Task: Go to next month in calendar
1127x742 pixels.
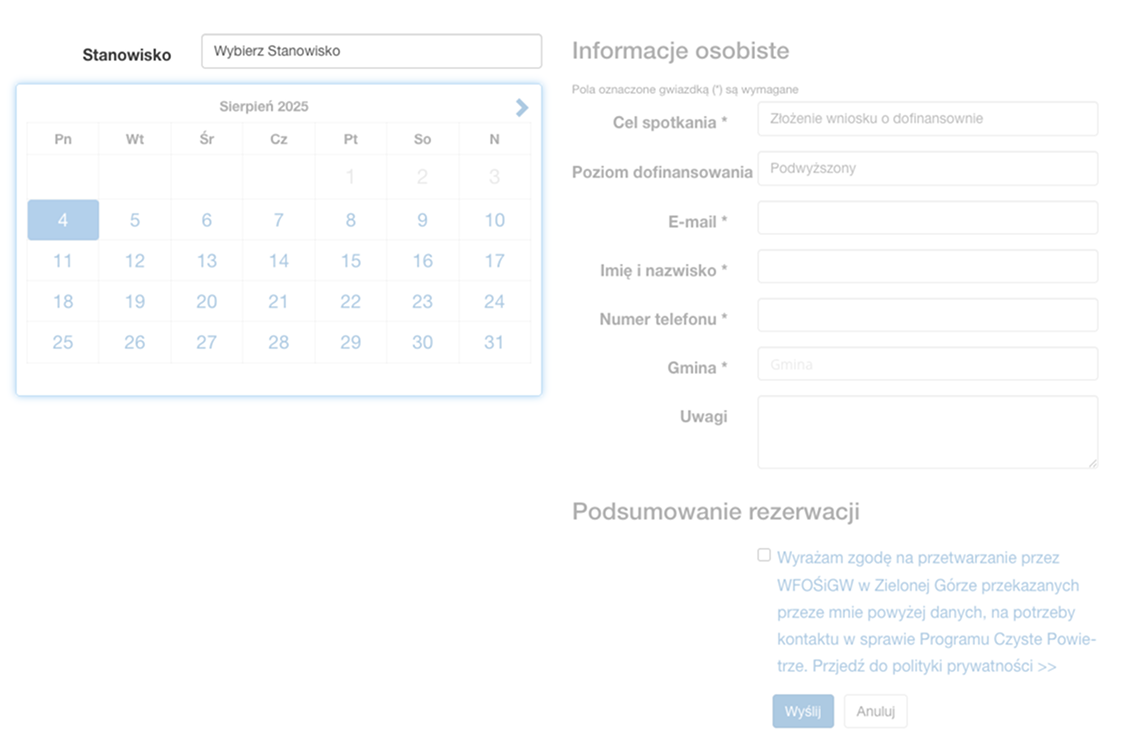Action: (x=521, y=108)
